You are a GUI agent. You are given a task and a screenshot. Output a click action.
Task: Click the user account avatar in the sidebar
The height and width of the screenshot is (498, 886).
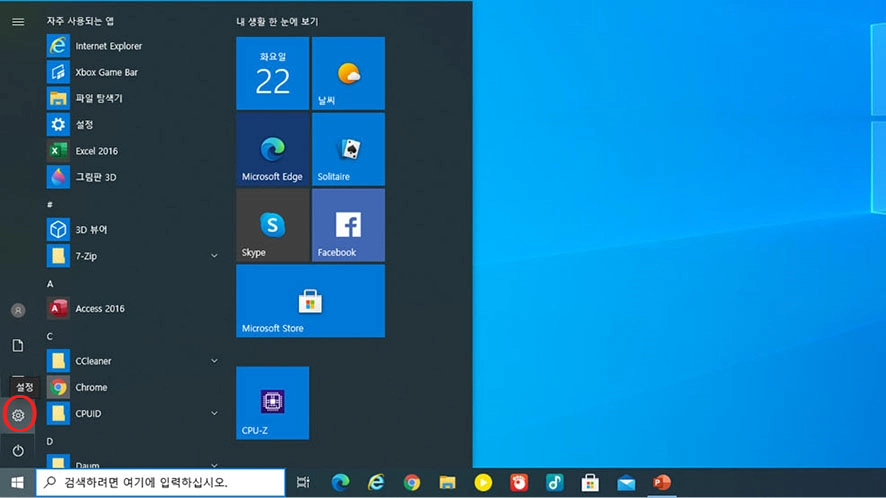pos(18,310)
